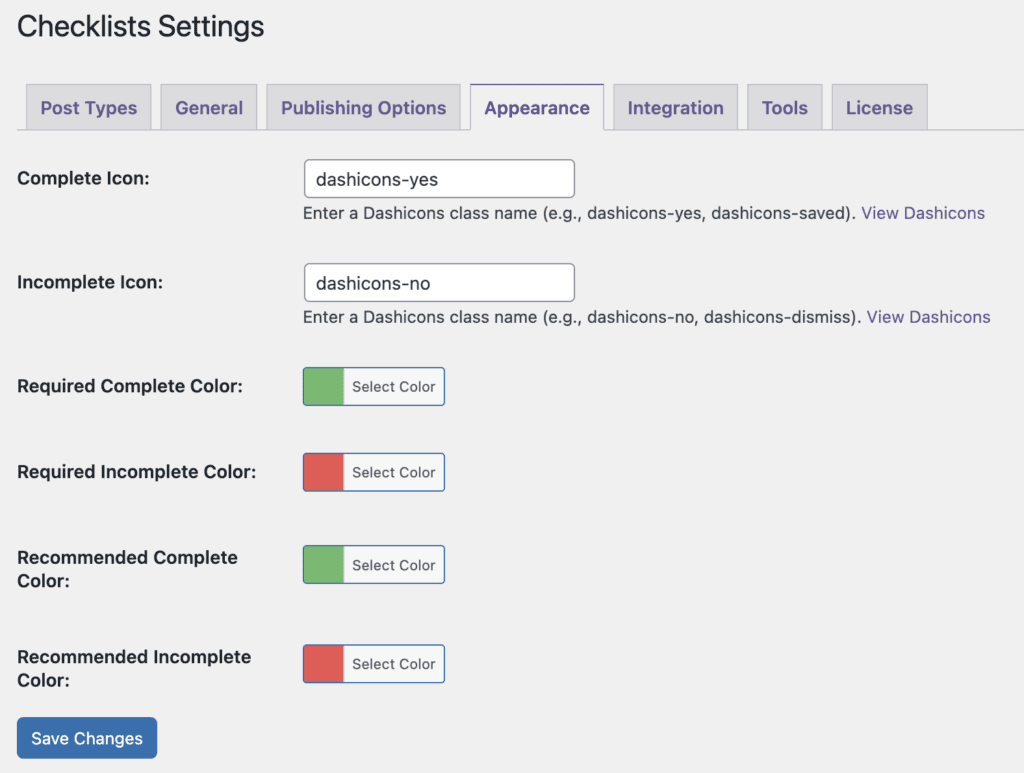1024x773 pixels.
Task: Switch to the General tab
Action: (209, 108)
